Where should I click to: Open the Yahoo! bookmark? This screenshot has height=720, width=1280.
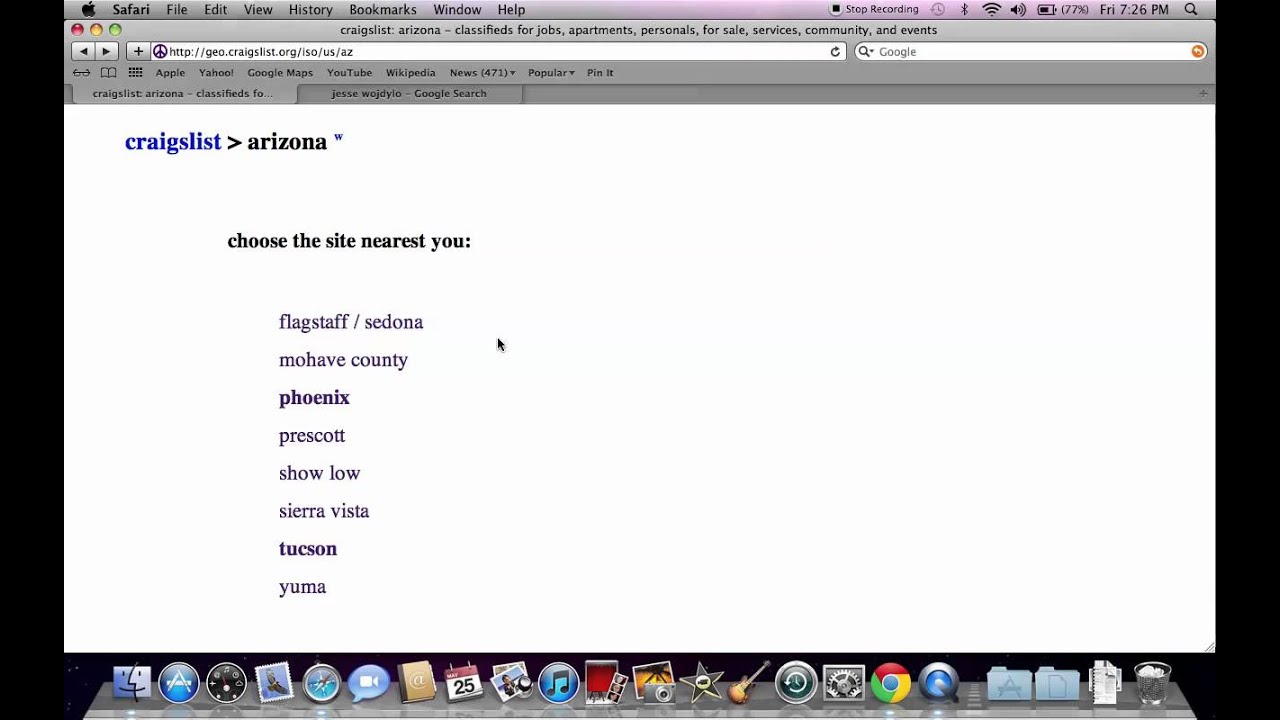[216, 72]
